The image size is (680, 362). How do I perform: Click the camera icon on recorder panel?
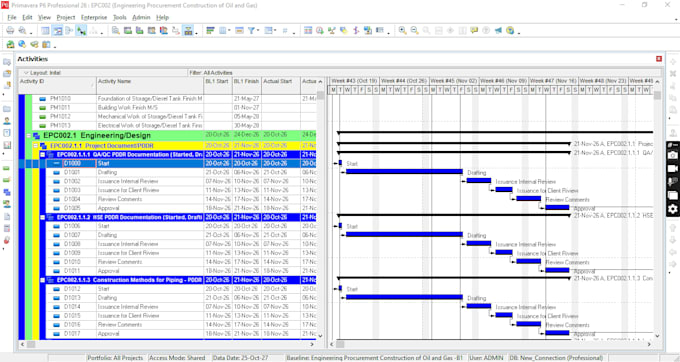673,155
